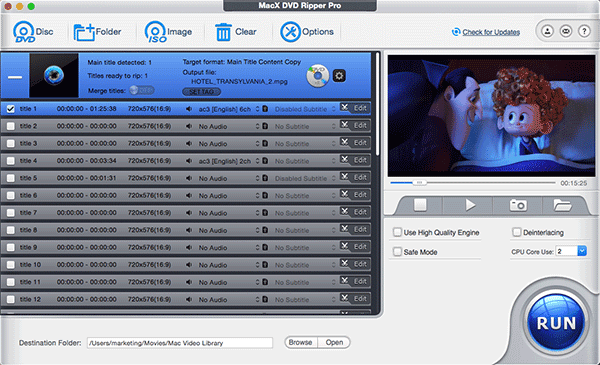
Task: Enable Use High Quality Engine
Action: [x=398, y=232]
